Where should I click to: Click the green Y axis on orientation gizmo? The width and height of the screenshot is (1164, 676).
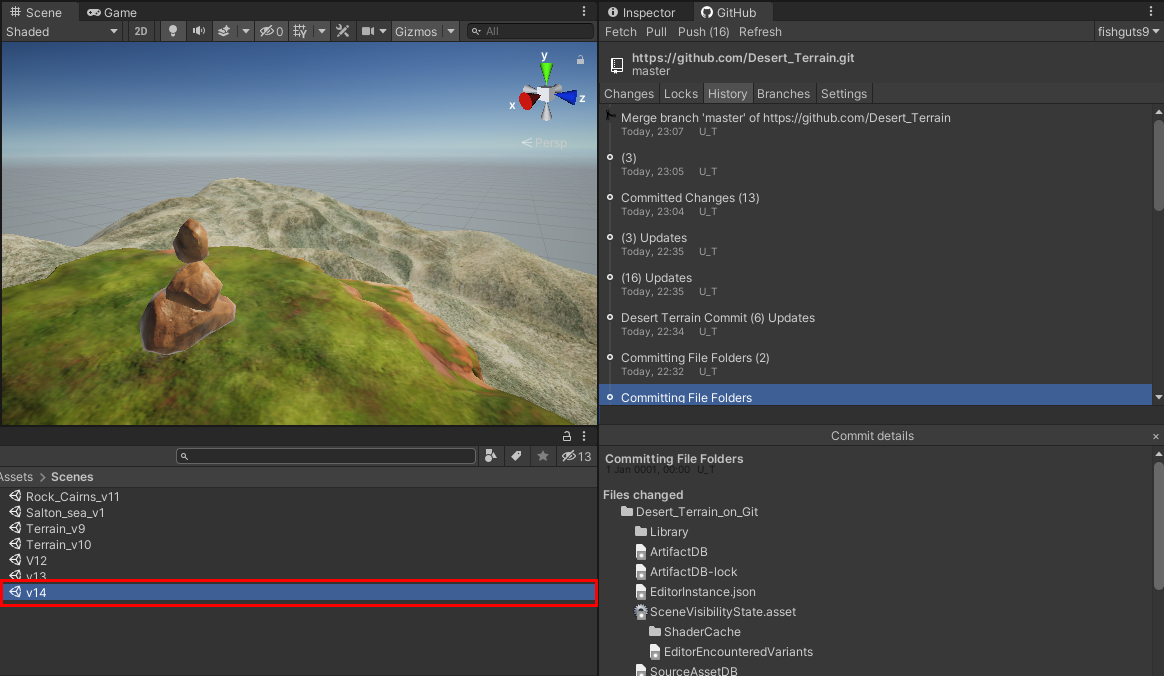point(546,70)
